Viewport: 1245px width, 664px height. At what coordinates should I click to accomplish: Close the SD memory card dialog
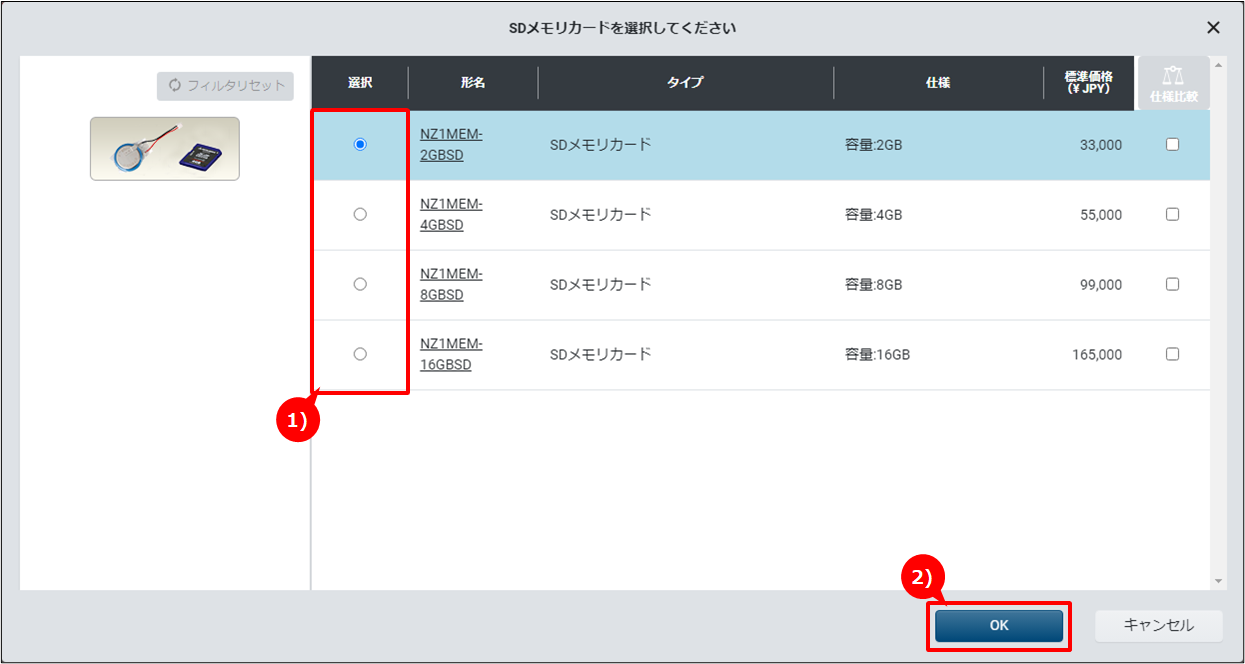point(1213,28)
